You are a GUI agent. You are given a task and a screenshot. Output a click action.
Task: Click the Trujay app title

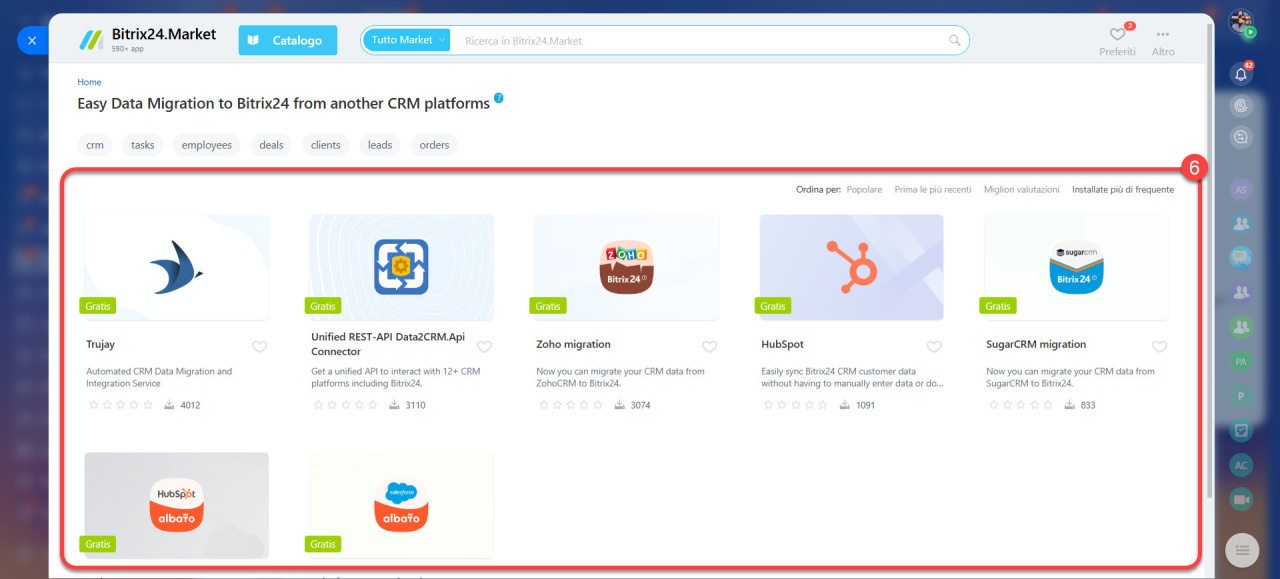(x=101, y=344)
